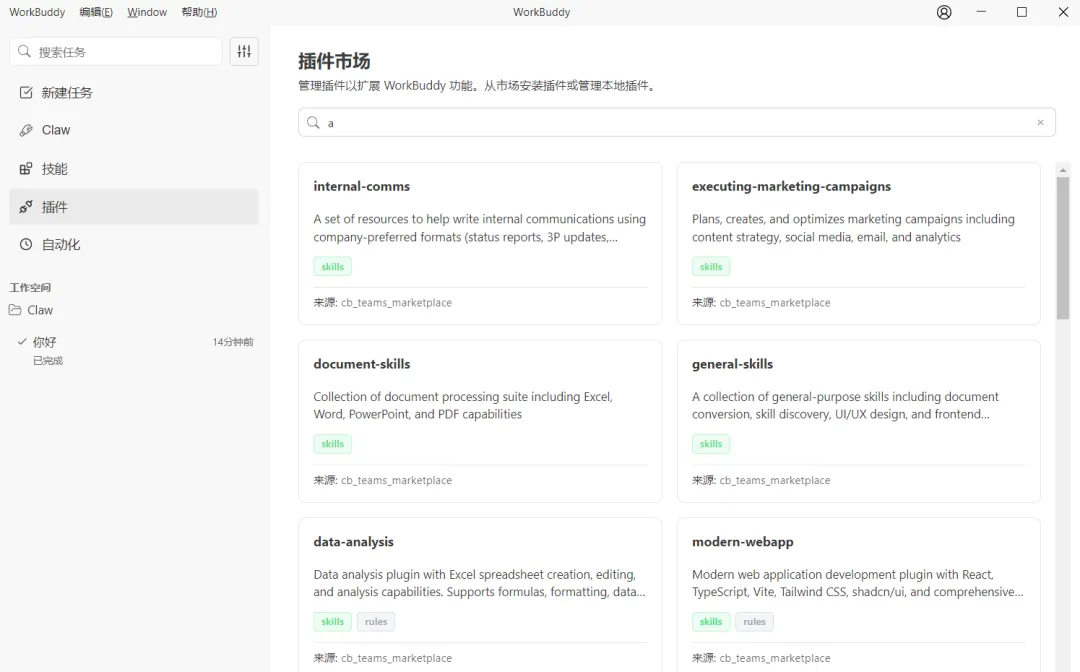Open Claw from the sidebar

click(x=56, y=130)
